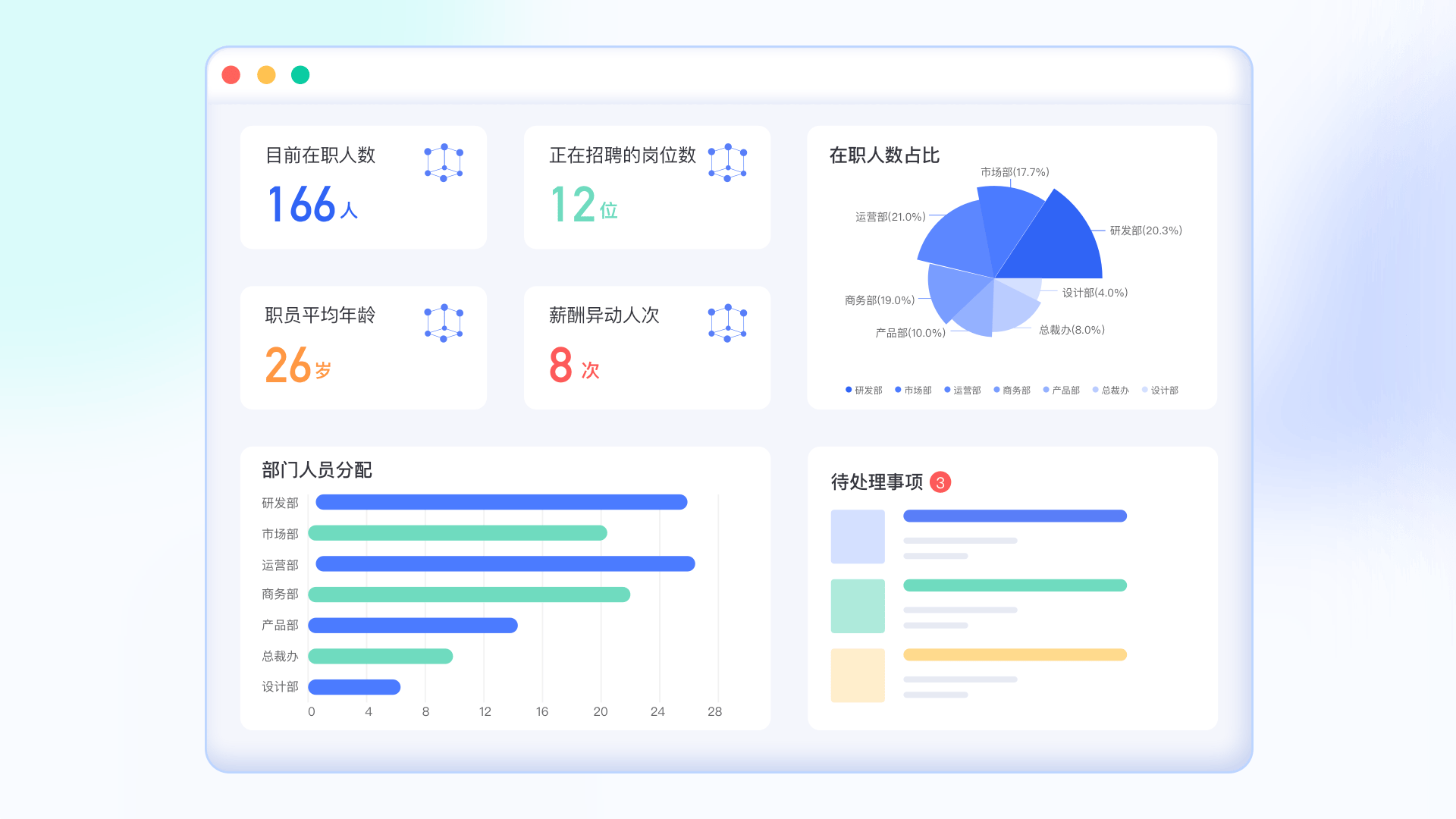Click the yellow window dot

(266, 75)
